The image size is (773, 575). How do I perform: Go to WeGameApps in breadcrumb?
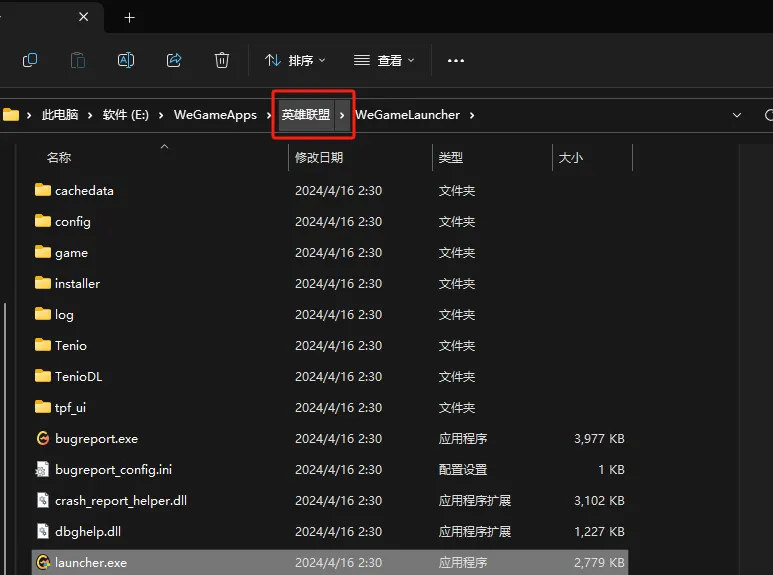tap(215, 115)
